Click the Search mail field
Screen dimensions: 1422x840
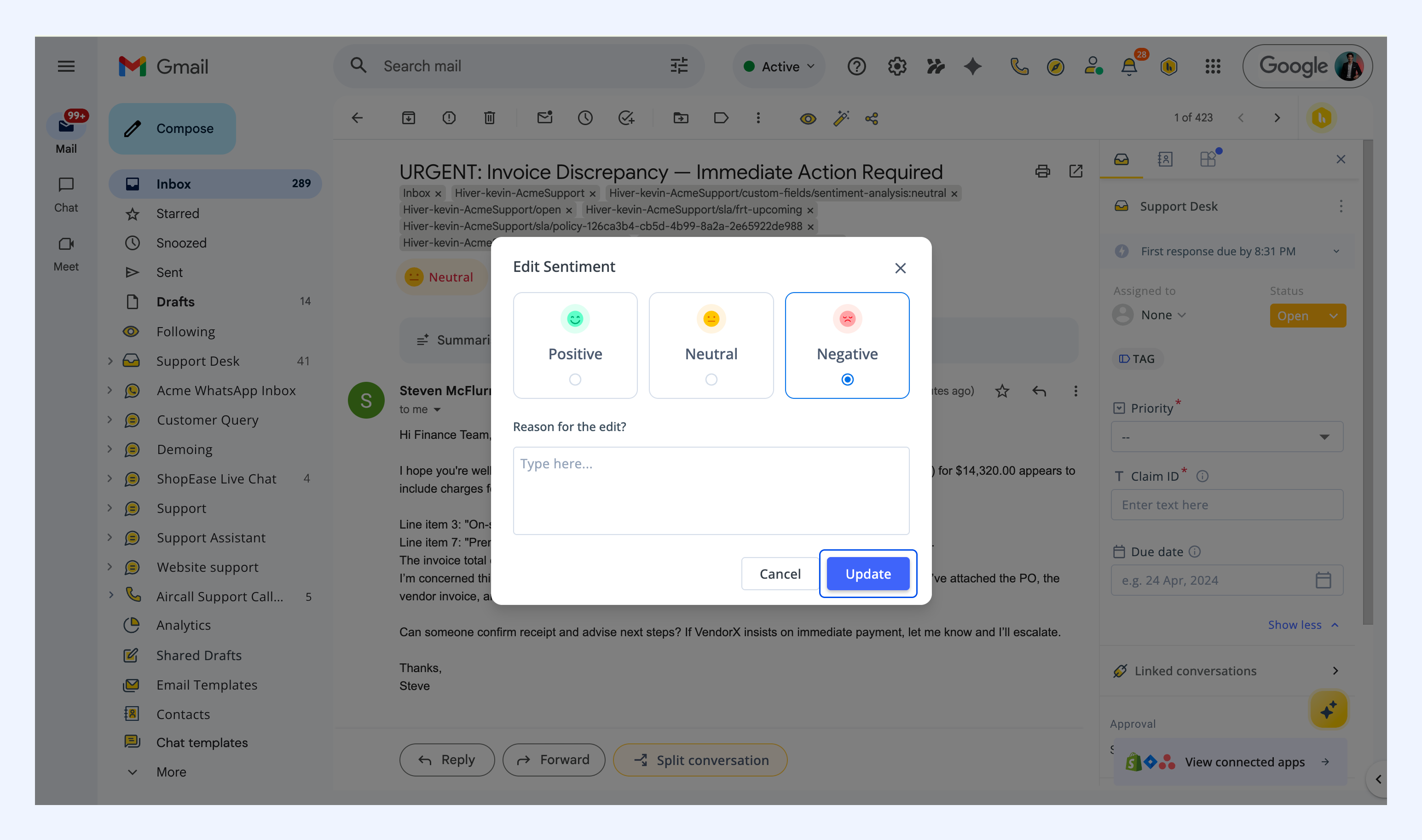pyautogui.click(x=519, y=66)
